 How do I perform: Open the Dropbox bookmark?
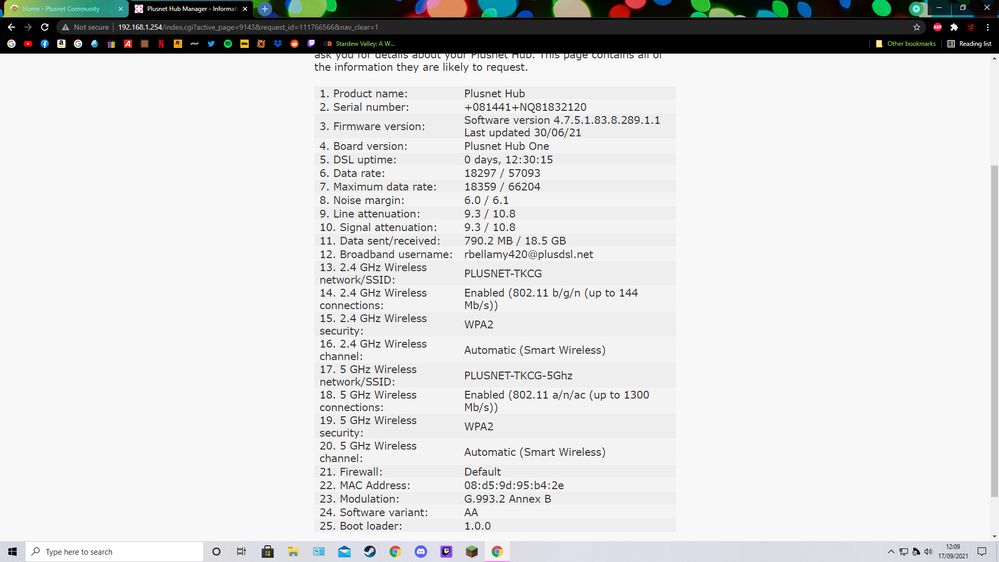pyautogui.click(x=278, y=44)
